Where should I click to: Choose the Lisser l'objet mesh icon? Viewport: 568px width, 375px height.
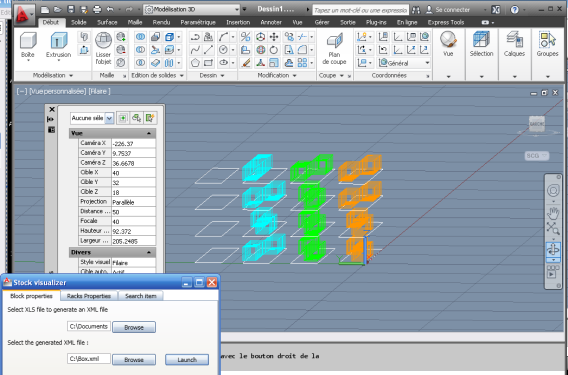(103, 41)
